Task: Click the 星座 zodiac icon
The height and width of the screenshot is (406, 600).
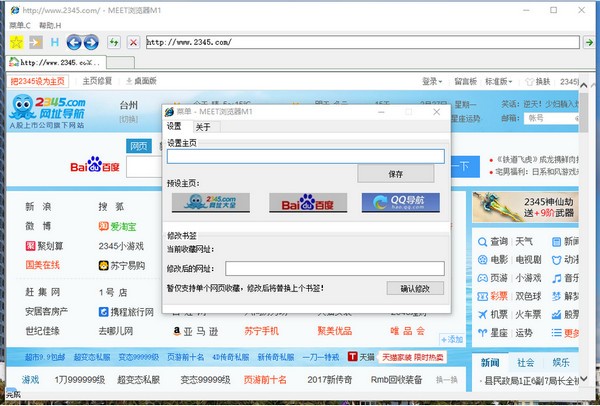Action: point(483,333)
